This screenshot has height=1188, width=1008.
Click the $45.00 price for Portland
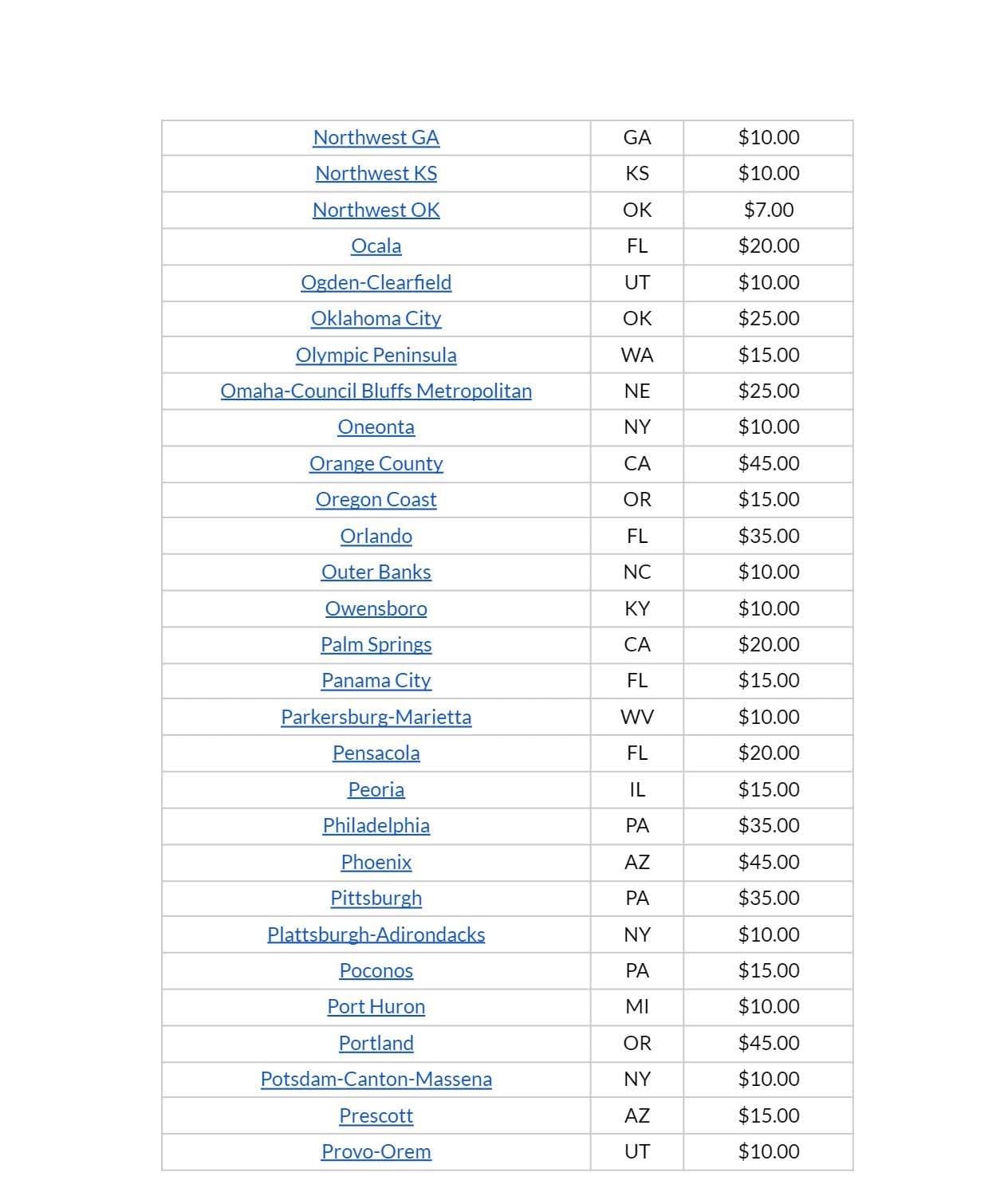pos(768,1043)
